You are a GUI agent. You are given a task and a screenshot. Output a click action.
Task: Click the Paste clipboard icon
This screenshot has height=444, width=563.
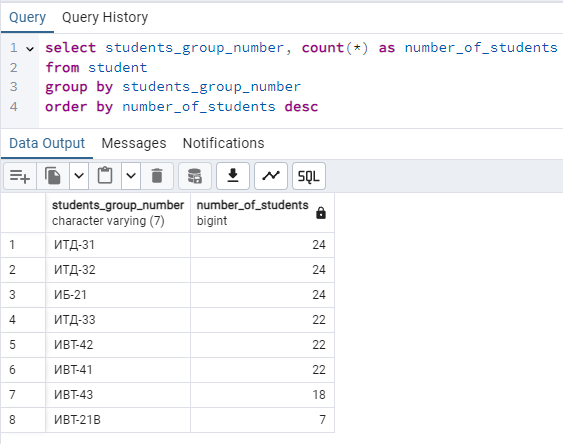(x=105, y=176)
